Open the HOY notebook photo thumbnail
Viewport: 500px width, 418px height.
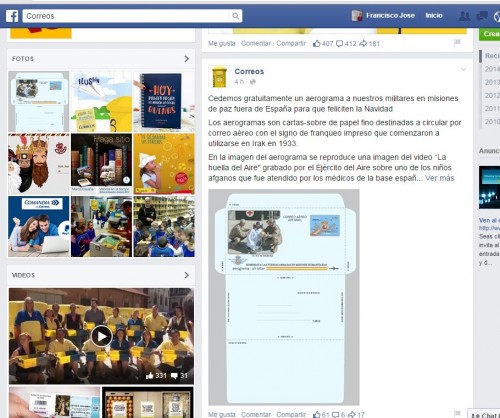[164, 101]
